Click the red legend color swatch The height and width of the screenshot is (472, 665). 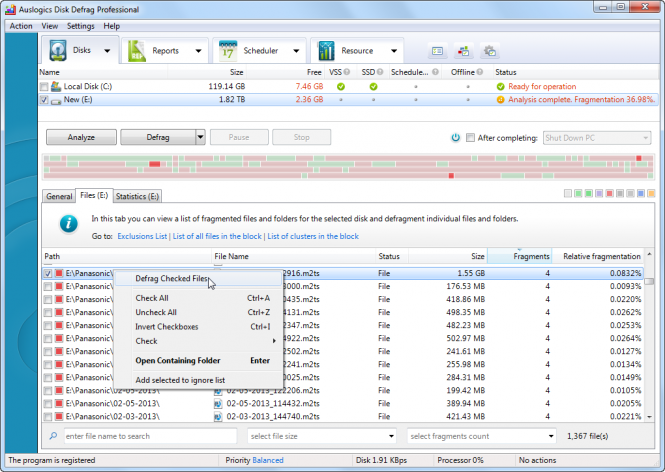coord(609,193)
